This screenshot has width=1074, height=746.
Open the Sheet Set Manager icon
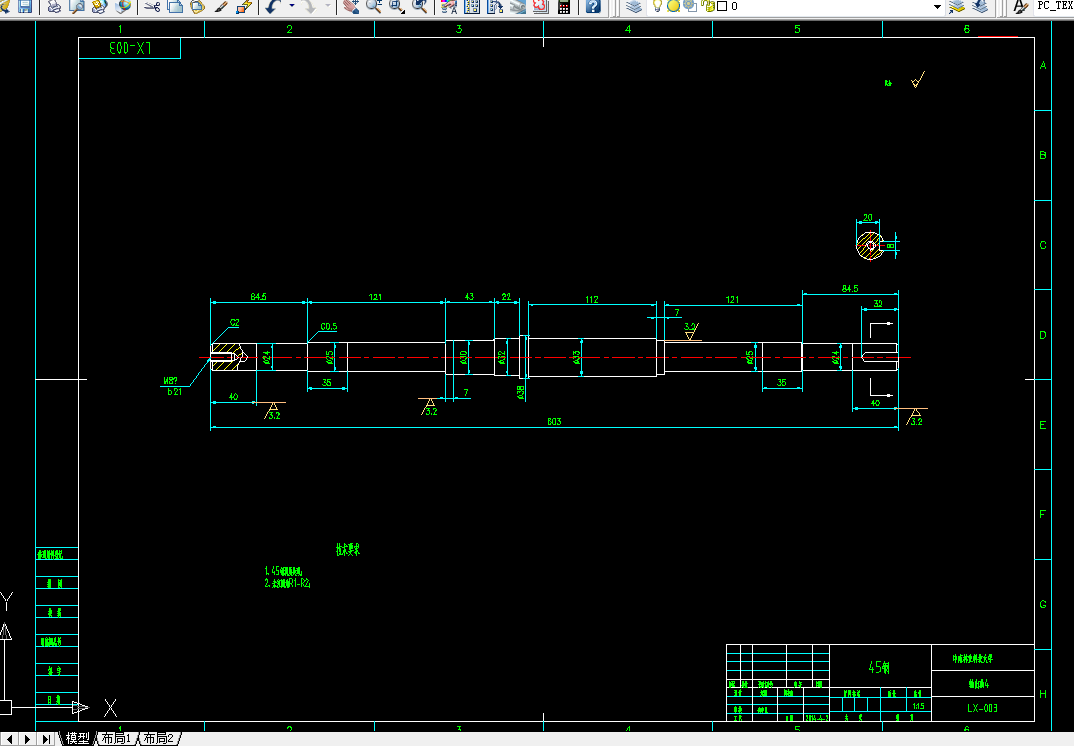click(x=518, y=6)
